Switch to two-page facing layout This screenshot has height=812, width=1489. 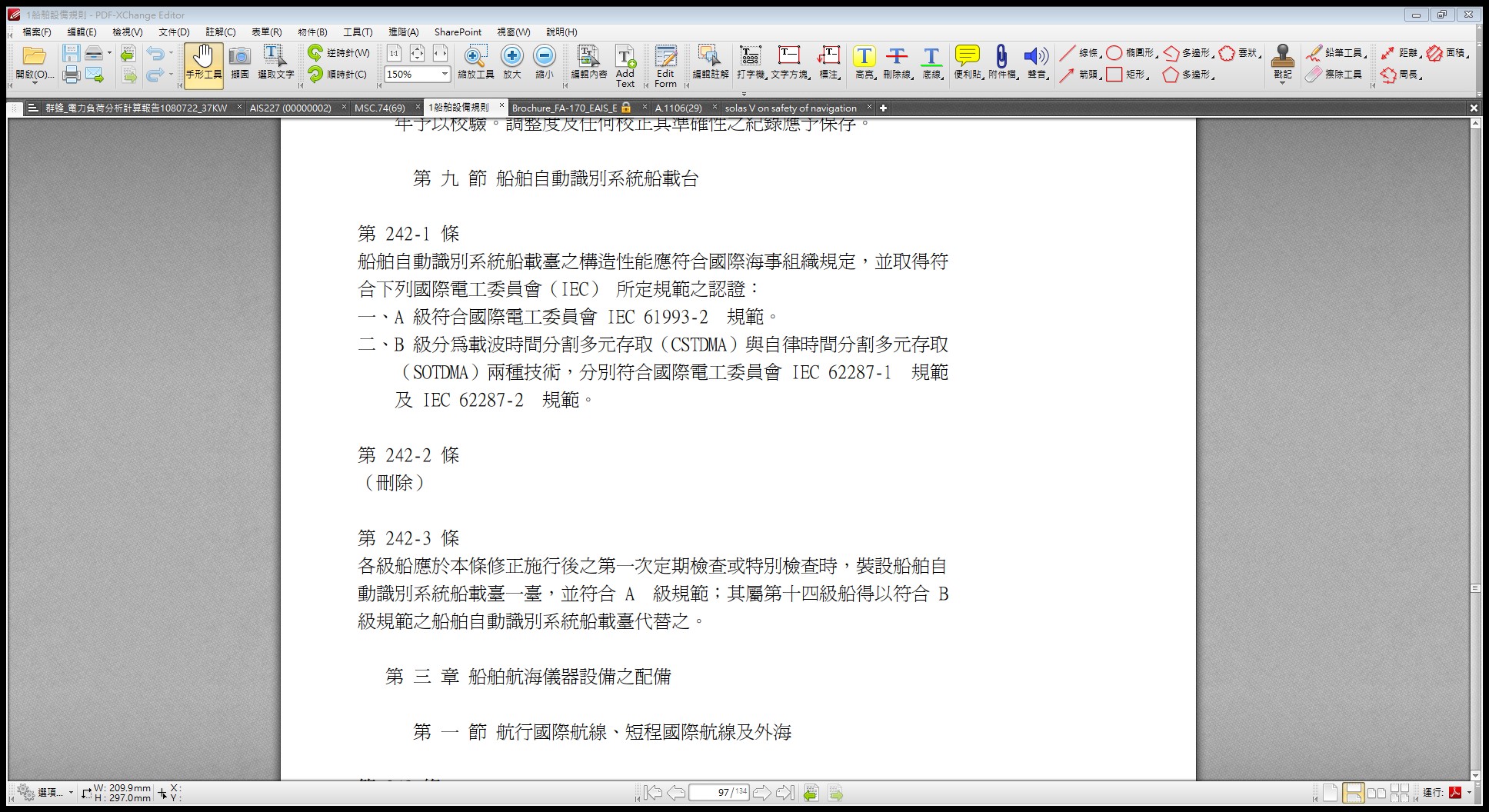click(x=1376, y=793)
